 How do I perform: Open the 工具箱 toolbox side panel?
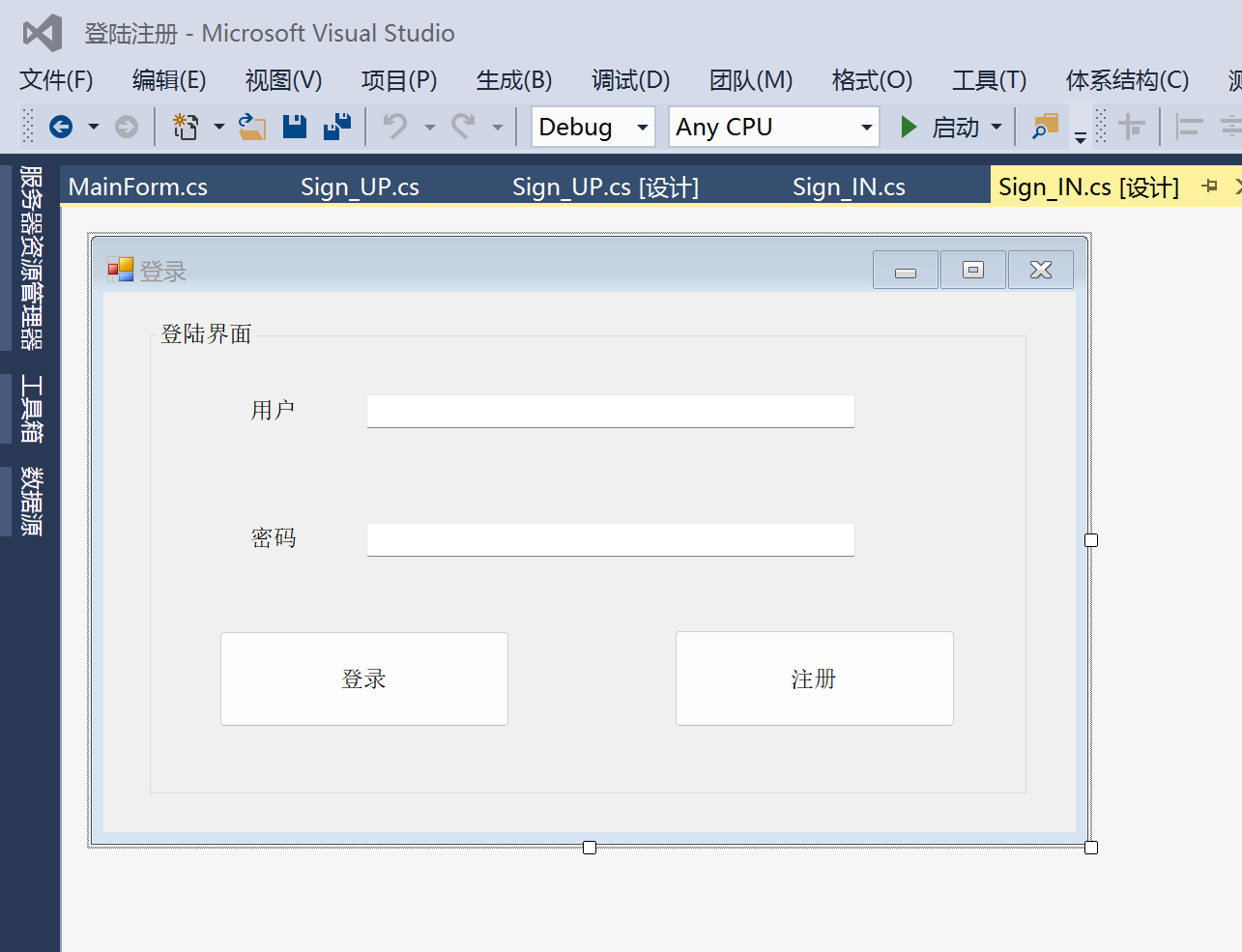[31, 409]
